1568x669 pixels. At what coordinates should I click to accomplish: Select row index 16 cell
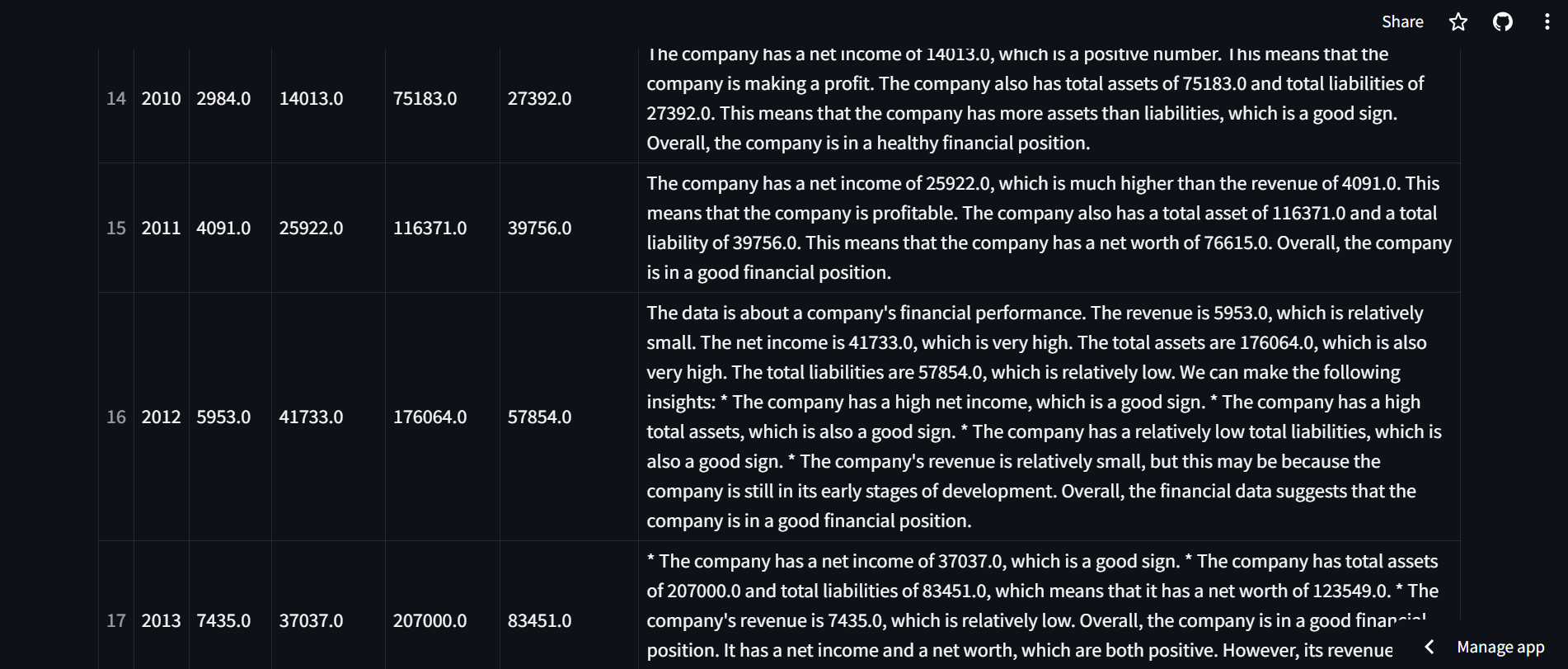[116, 417]
